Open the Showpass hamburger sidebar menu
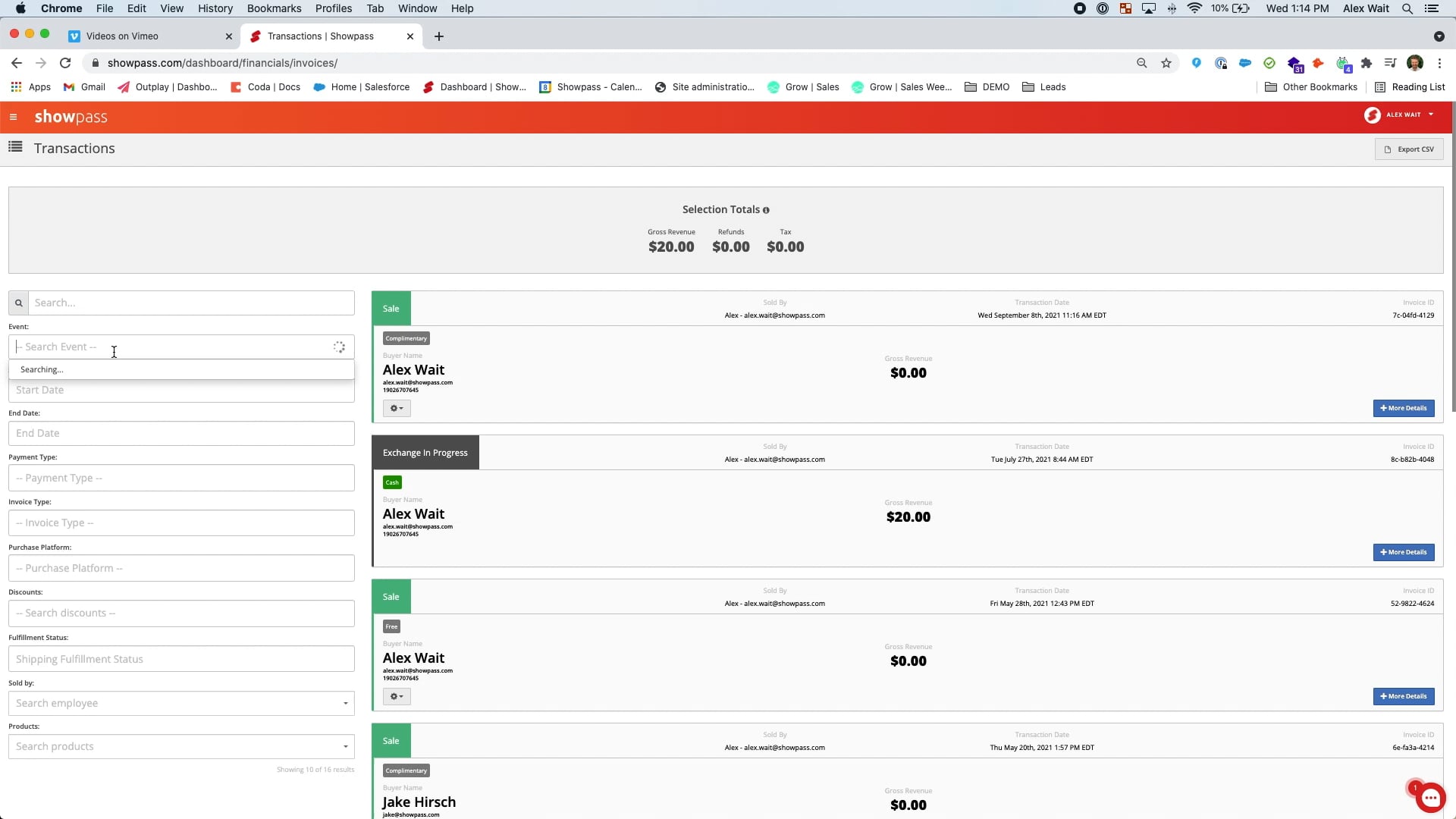This screenshot has height=819, width=1456. coord(13,117)
